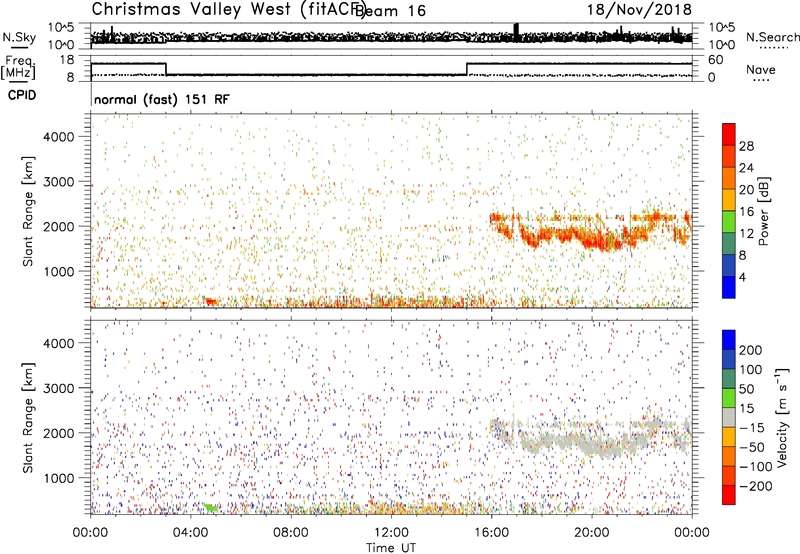
Task: Click the '3000' tick on the power panel
Action: coord(58,182)
